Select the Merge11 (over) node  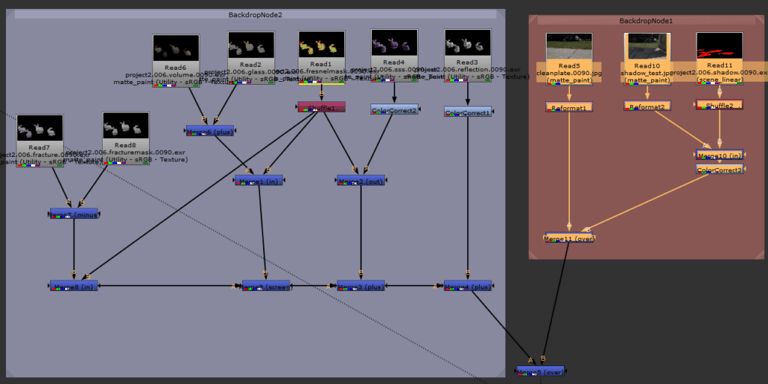pyautogui.click(x=569, y=238)
